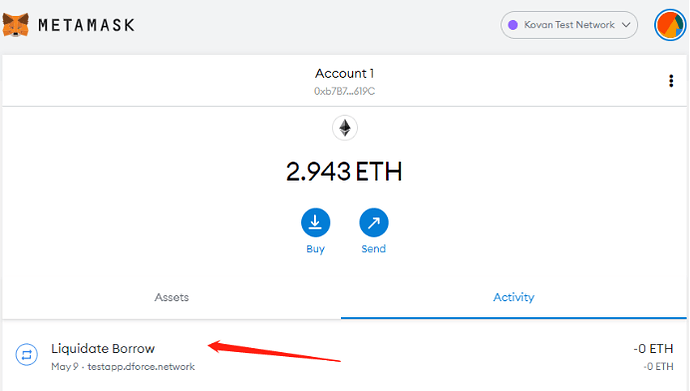Click the MetaMask fox logo
This screenshot has height=391, width=690.
point(15,25)
